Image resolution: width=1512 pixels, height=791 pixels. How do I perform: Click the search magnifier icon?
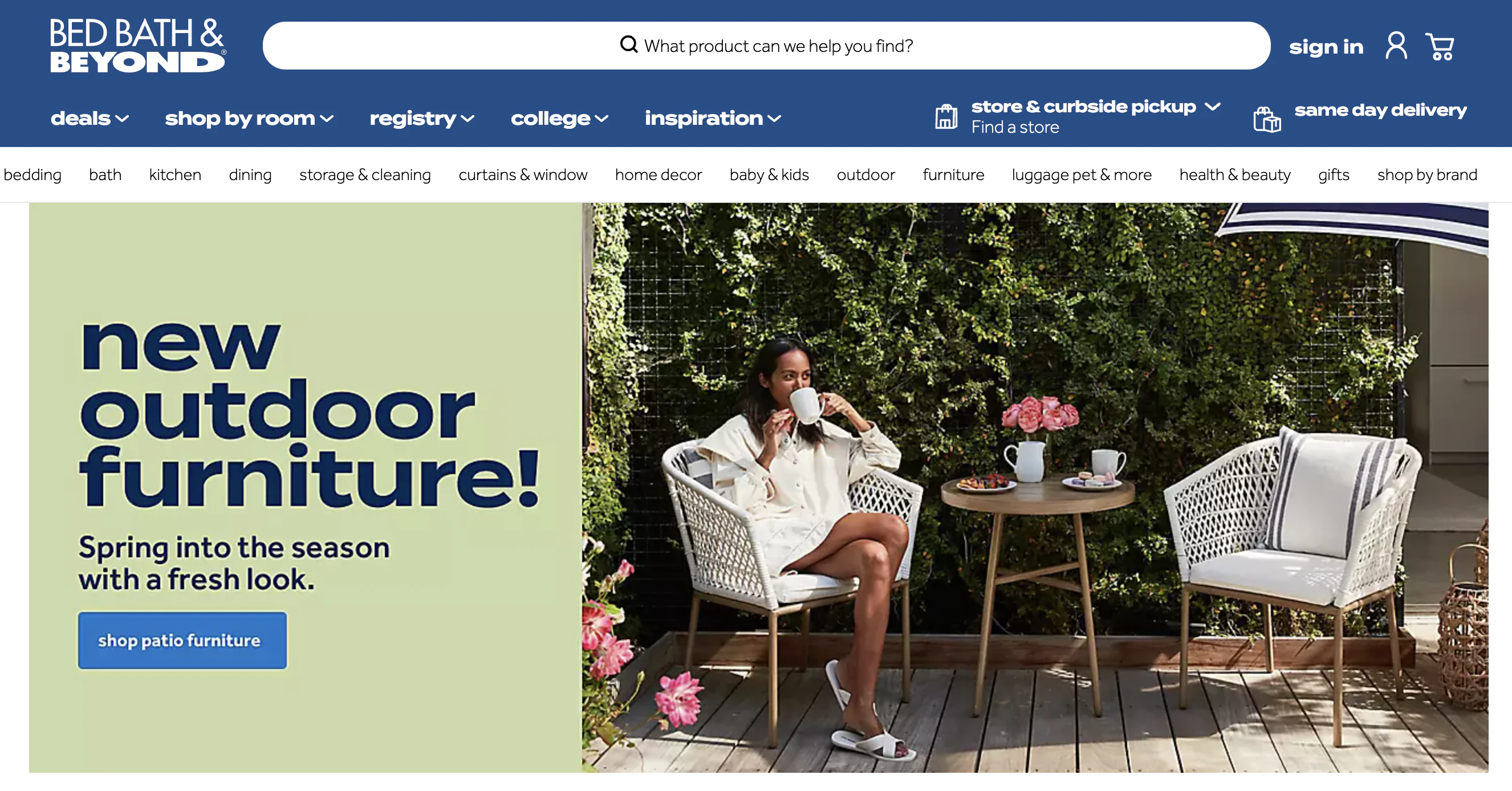point(629,44)
